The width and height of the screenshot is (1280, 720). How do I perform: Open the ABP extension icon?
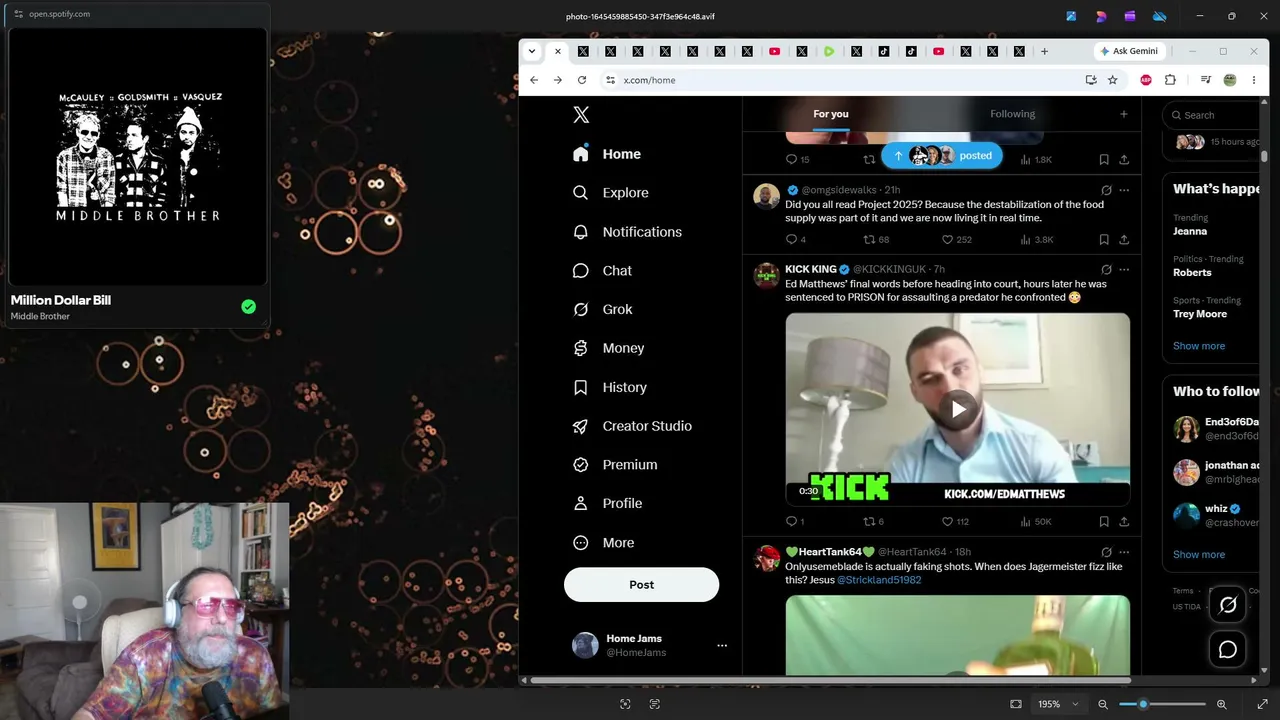[x=1146, y=80]
